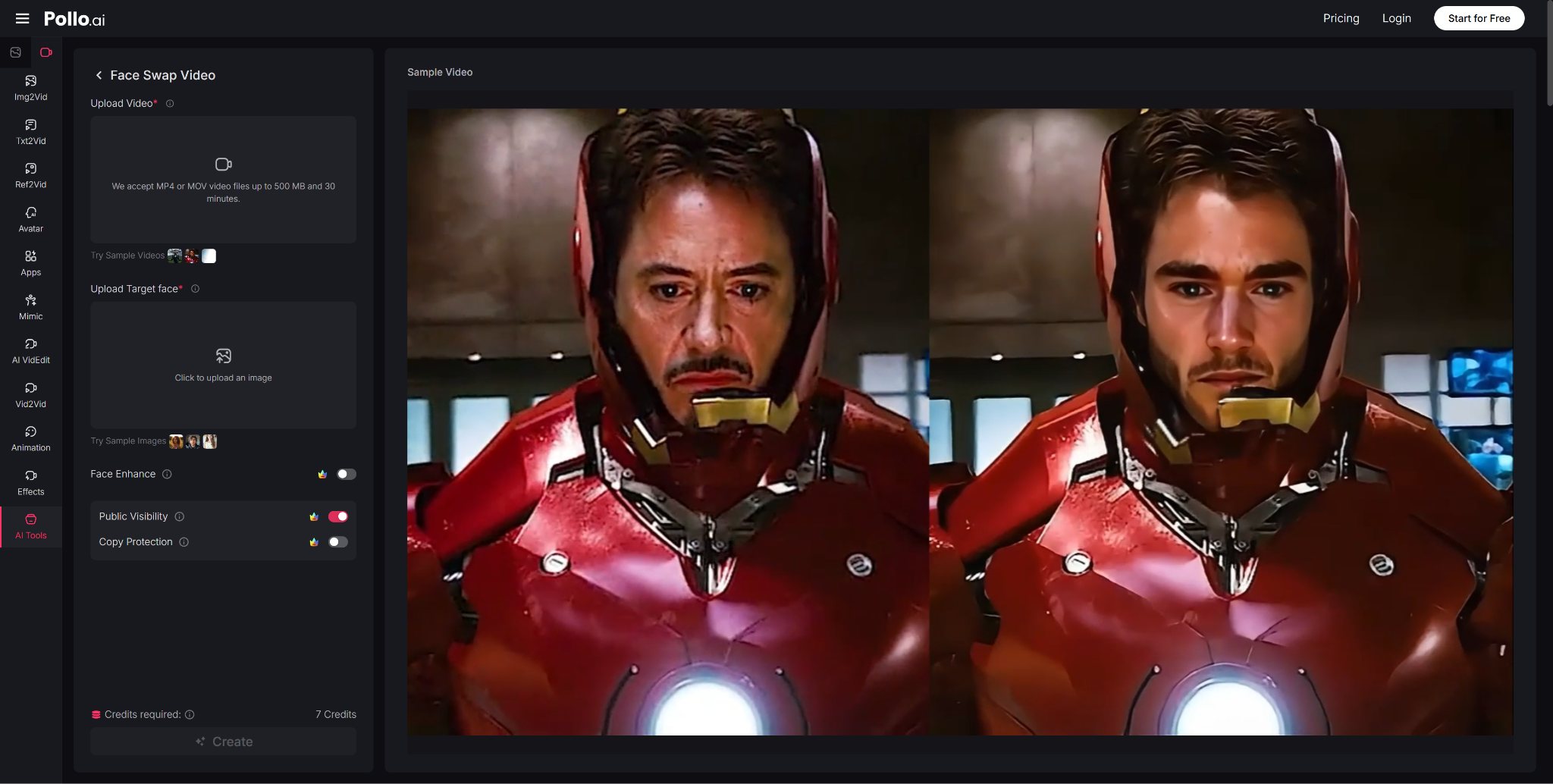Select the third white sample video thumbnail

click(209, 256)
